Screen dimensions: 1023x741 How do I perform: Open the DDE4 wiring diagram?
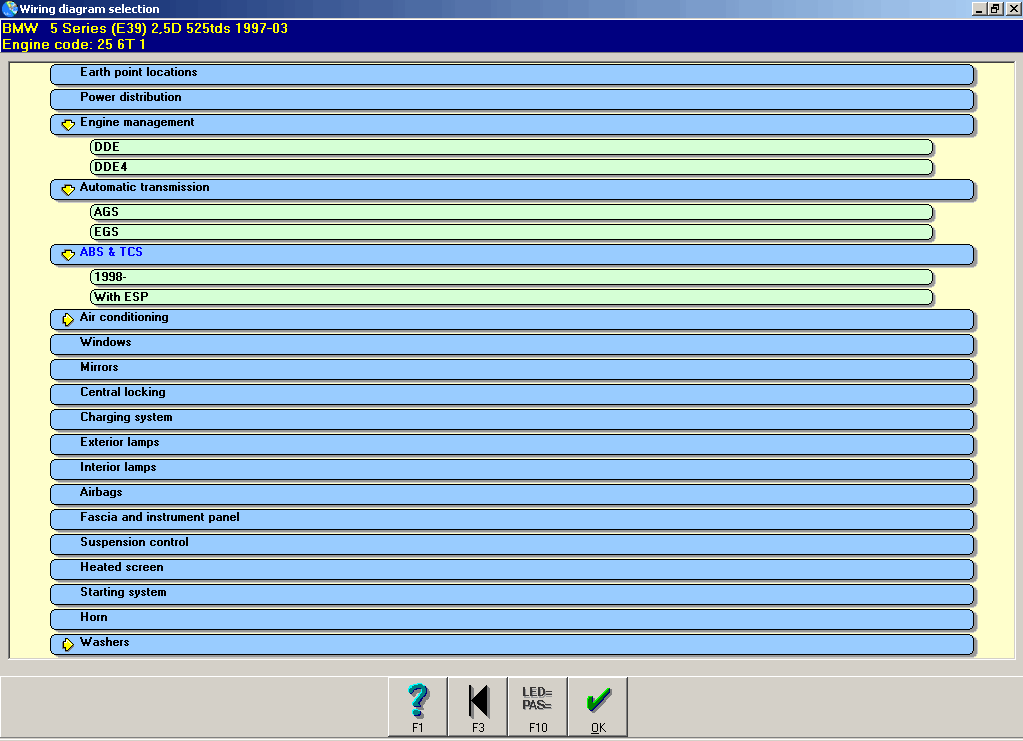pyautogui.click(x=512, y=167)
